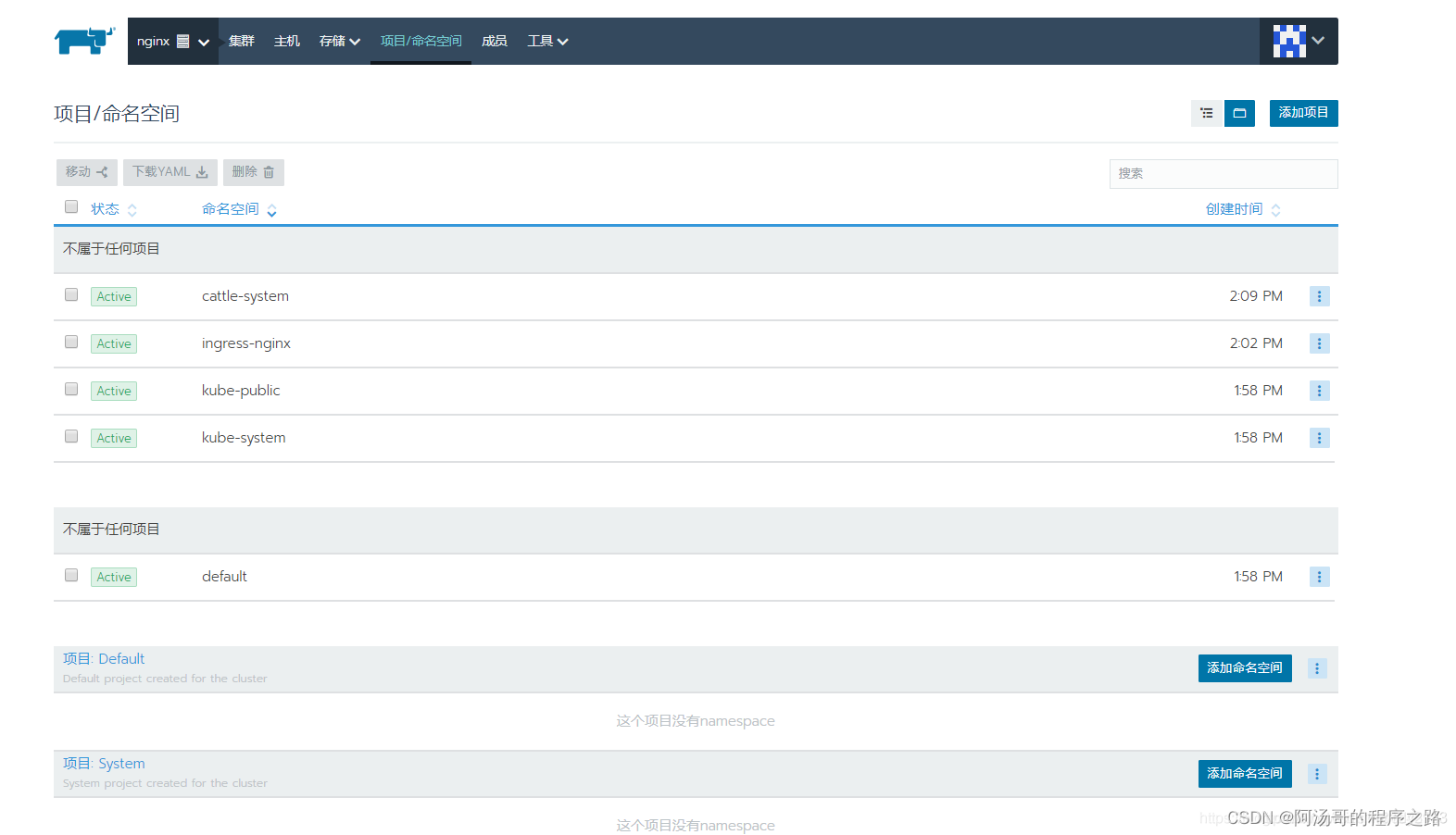Screen dimensions: 1456x835
Task: Click the kube-public namespace name
Action: (241, 391)
